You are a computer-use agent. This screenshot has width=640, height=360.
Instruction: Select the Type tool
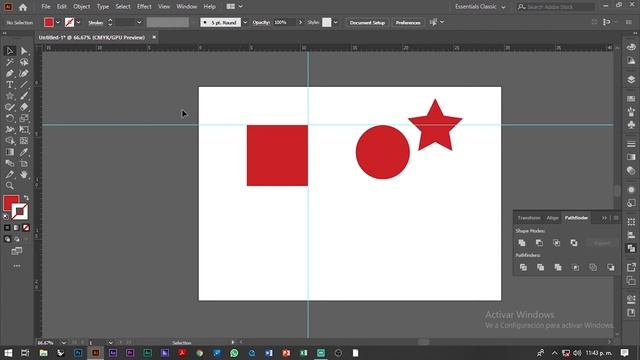(10, 85)
